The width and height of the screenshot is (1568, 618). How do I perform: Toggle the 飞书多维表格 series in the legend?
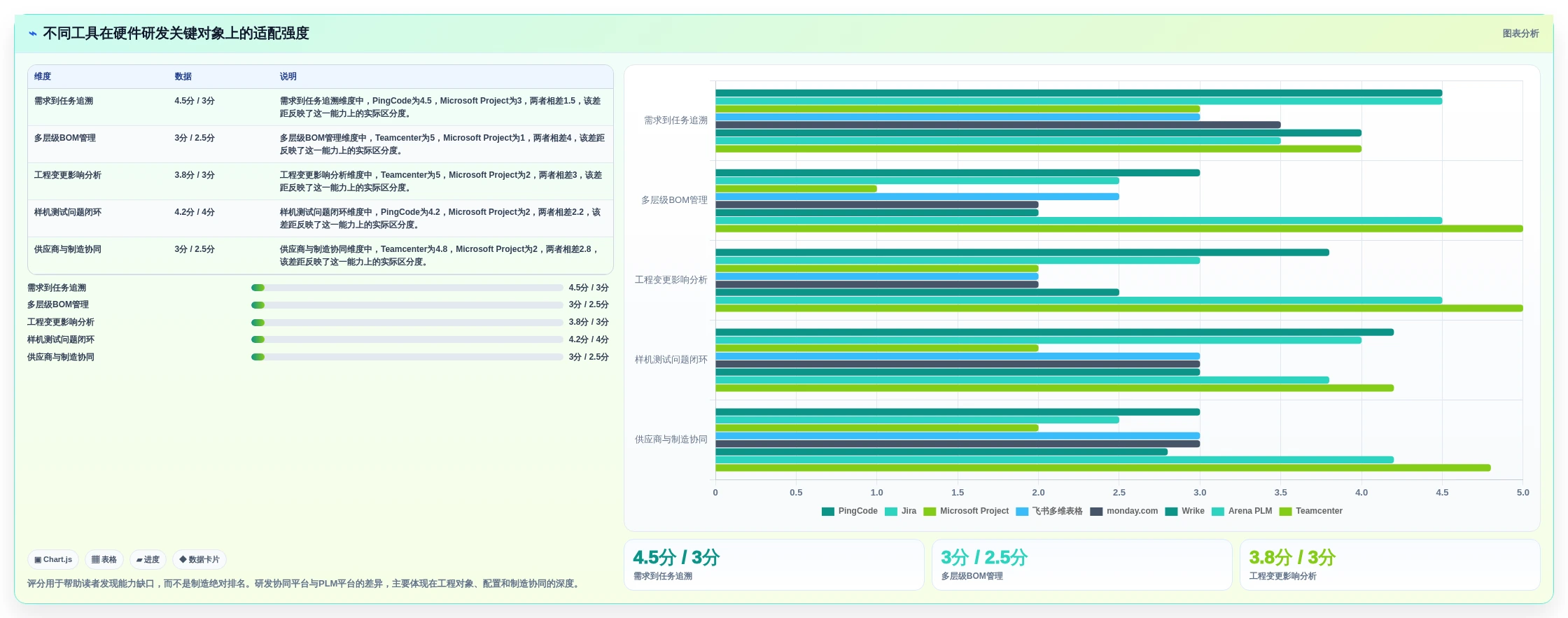pos(1049,512)
